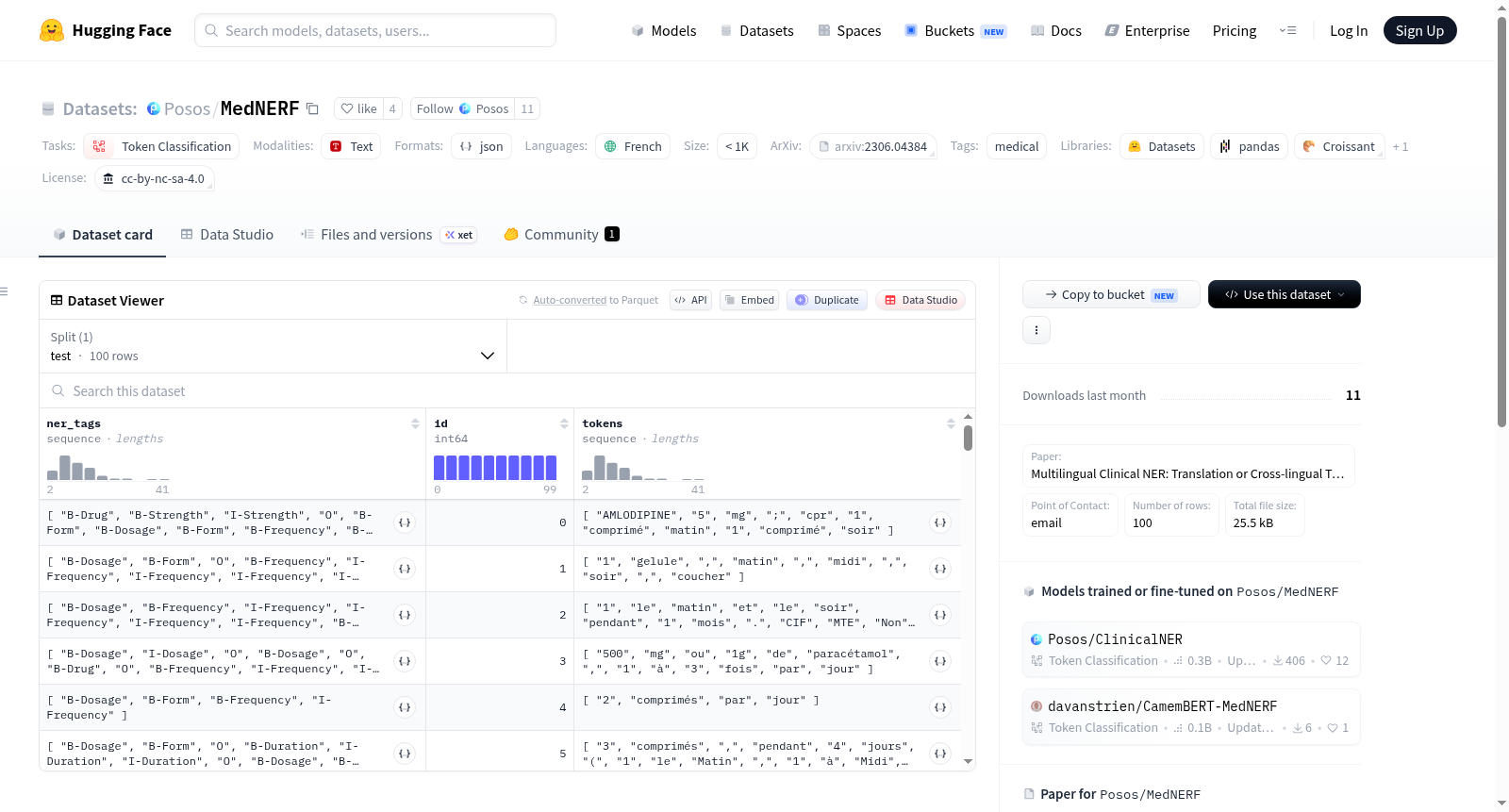Image resolution: width=1509 pixels, height=812 pixels.
Task: Like the MedNERF dataset
Action: click(x=358, y=108)
